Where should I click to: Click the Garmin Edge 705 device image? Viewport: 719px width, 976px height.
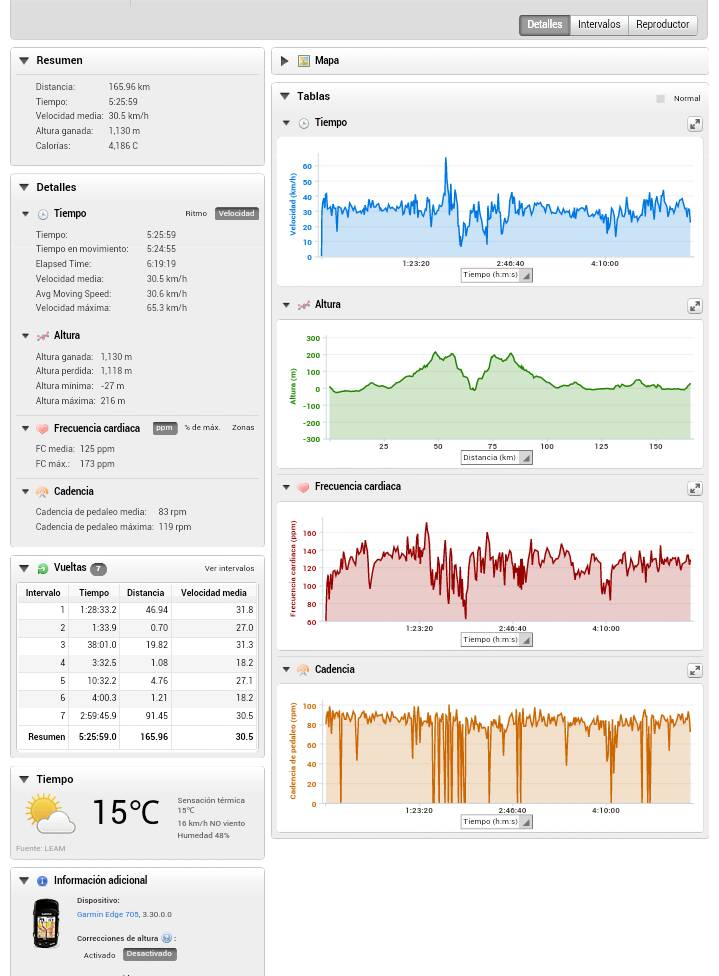46,922
